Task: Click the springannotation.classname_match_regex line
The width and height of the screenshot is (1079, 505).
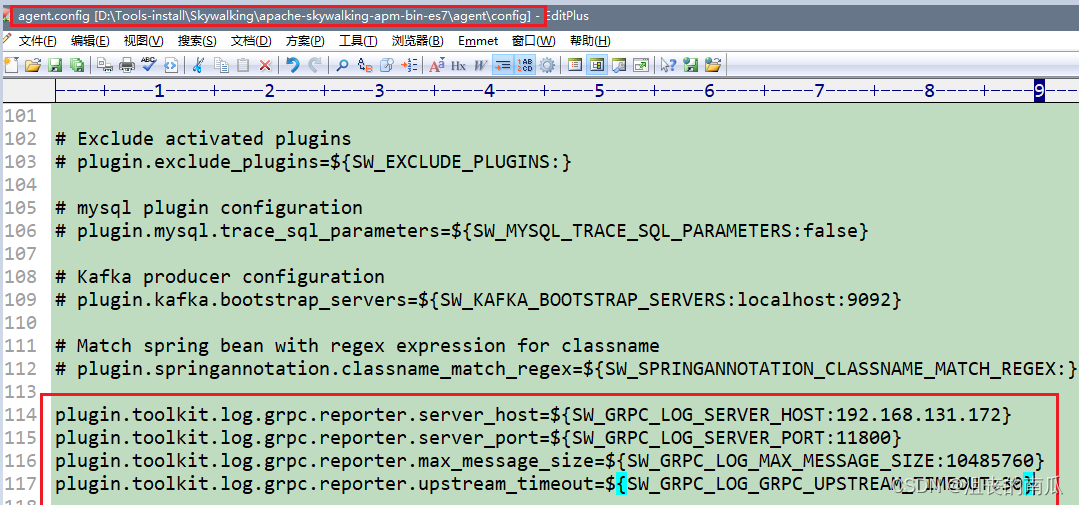Action: coord(566,369)
